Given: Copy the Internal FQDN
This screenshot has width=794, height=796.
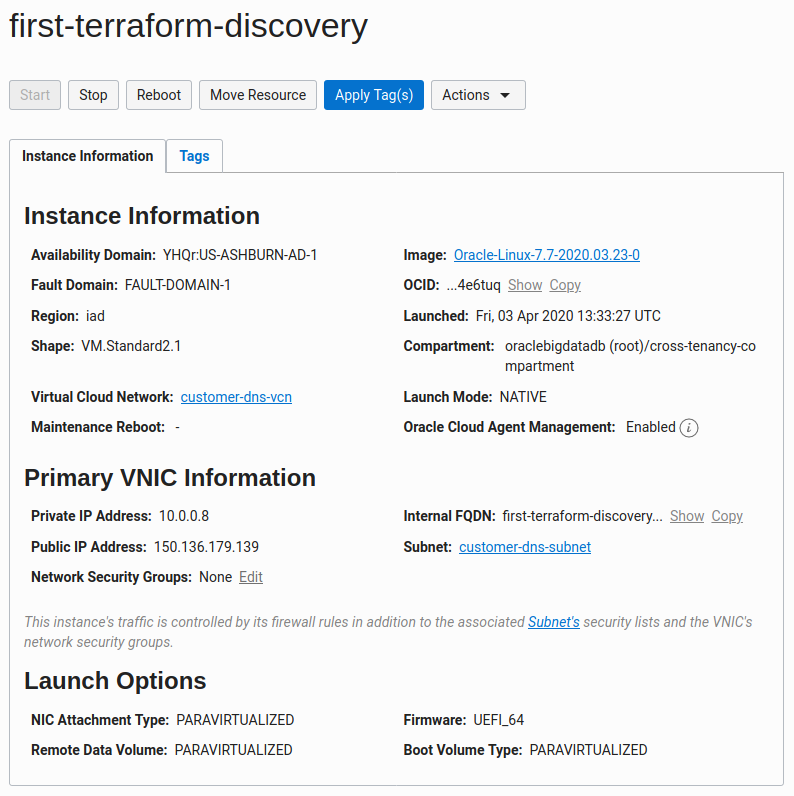Looking at the screenshot, I should pyautogui.click(x=727, y=516).
